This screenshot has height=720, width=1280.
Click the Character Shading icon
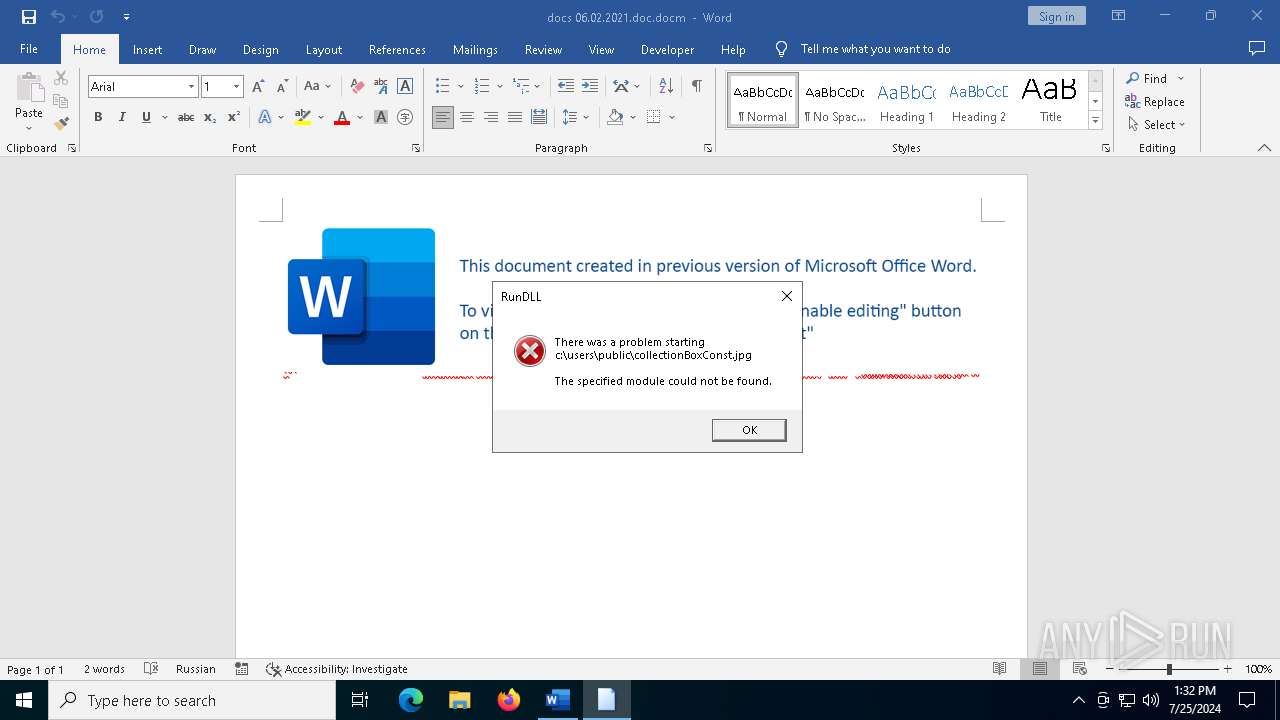click(381, 117)
